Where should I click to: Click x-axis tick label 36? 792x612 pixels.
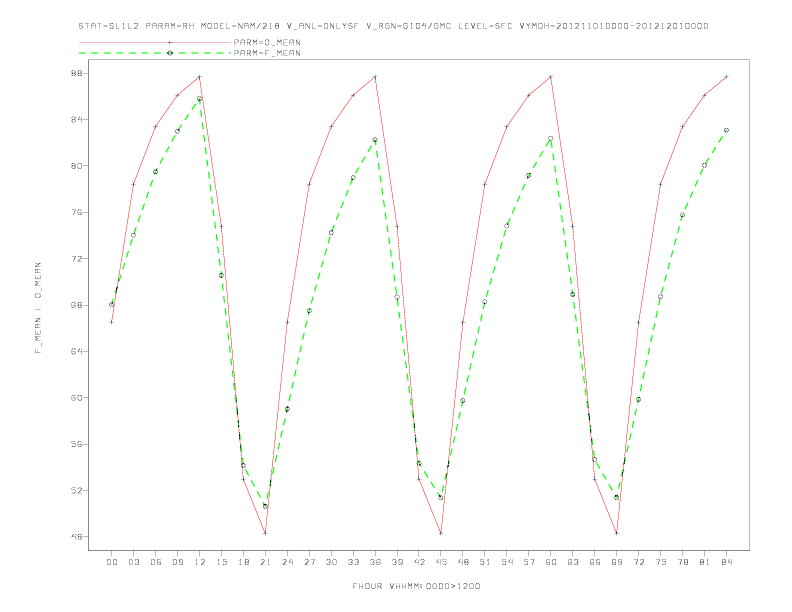375,562
